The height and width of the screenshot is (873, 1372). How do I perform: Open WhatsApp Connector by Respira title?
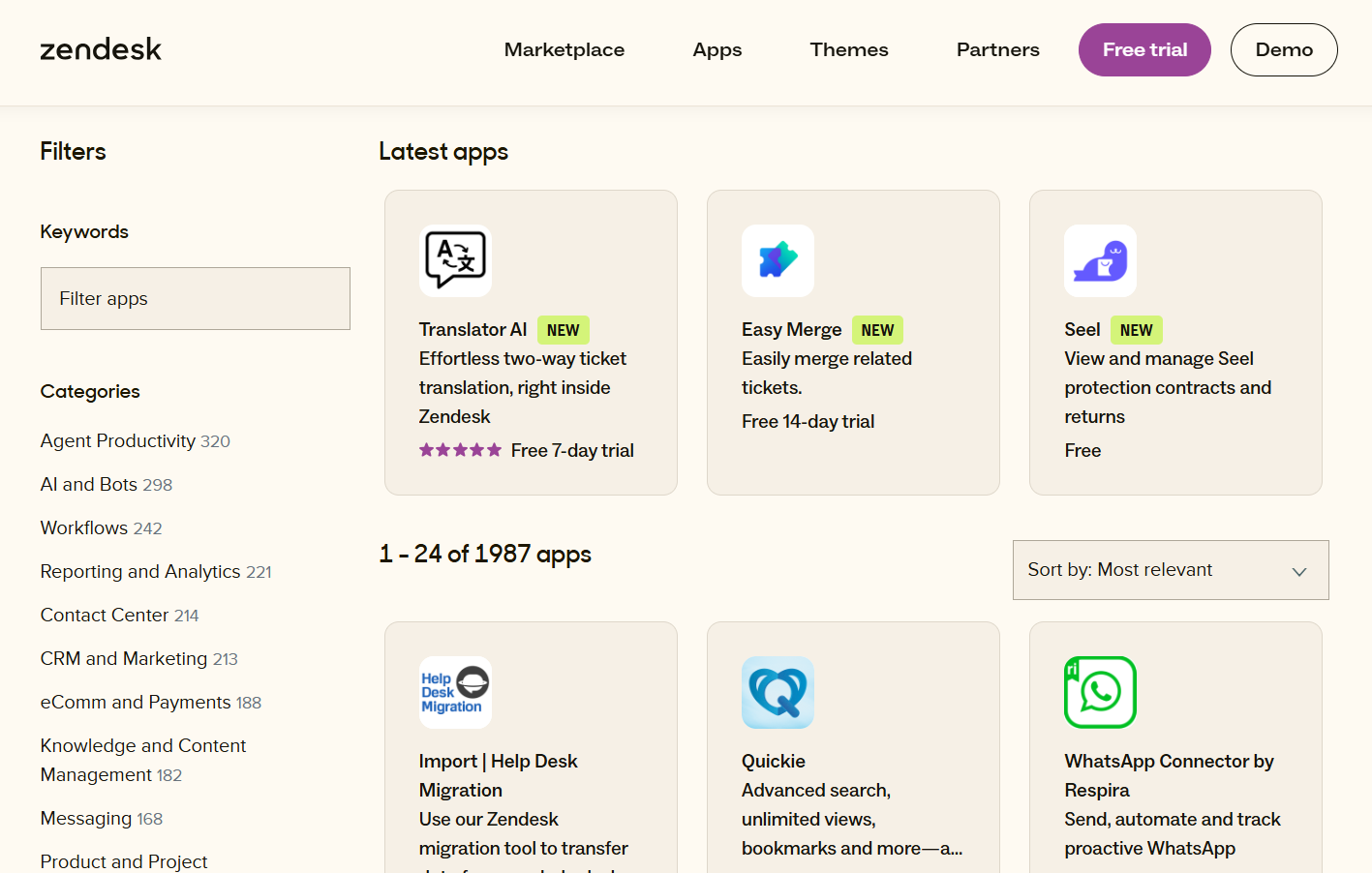click(1170, 776)
